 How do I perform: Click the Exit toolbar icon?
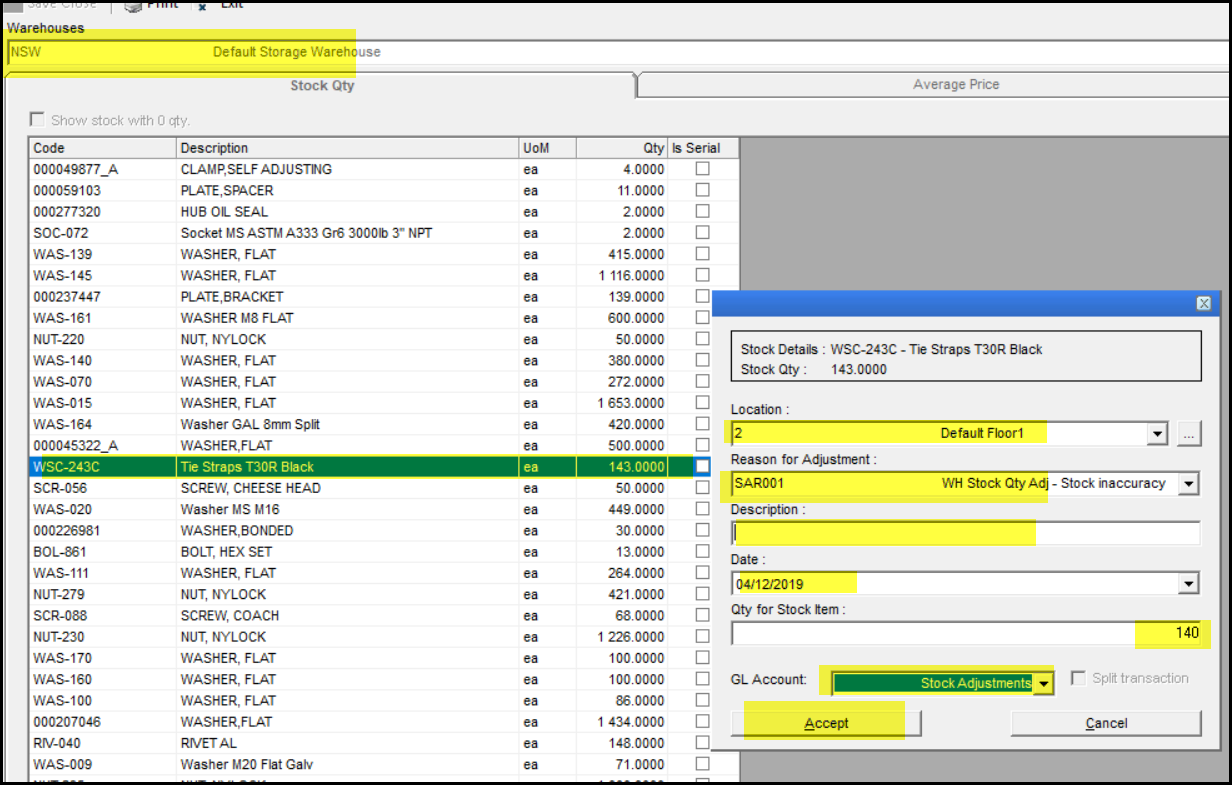[x=203, y=5]
